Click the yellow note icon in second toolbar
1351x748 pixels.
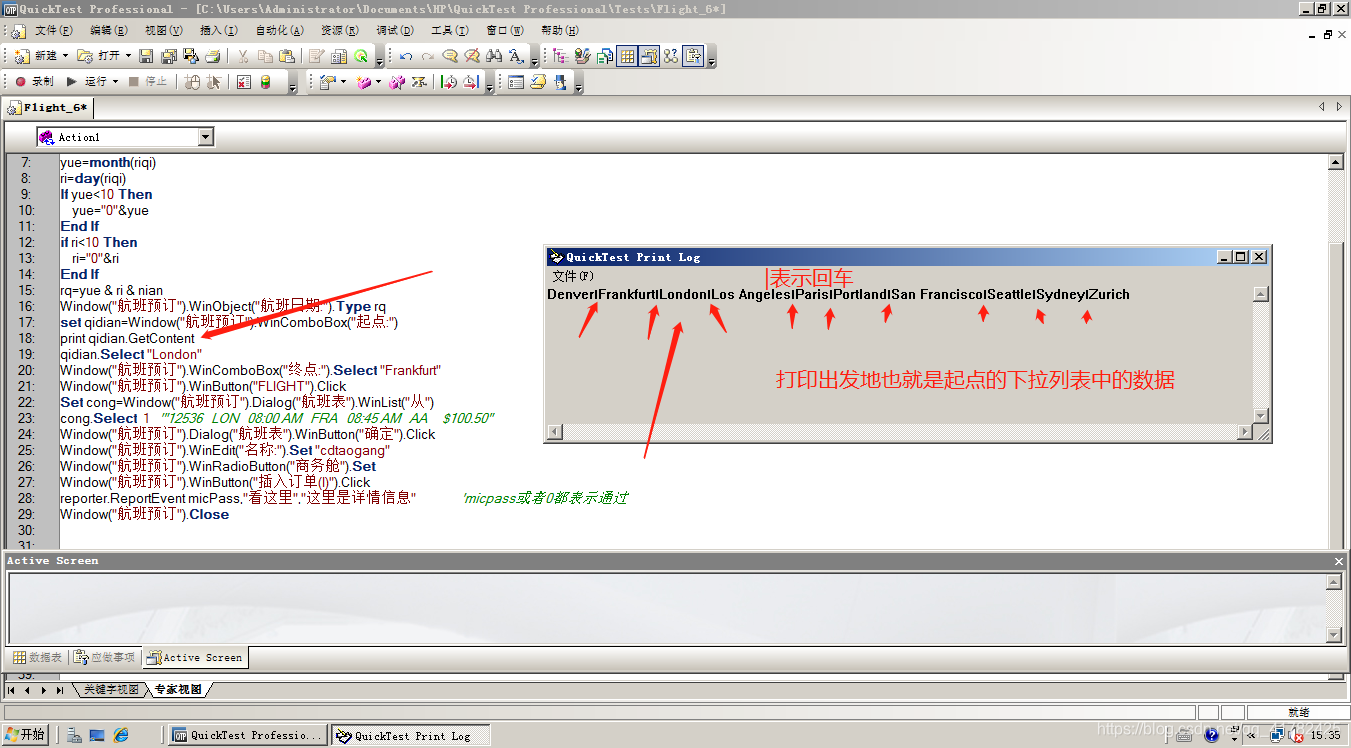coord(537,82)
